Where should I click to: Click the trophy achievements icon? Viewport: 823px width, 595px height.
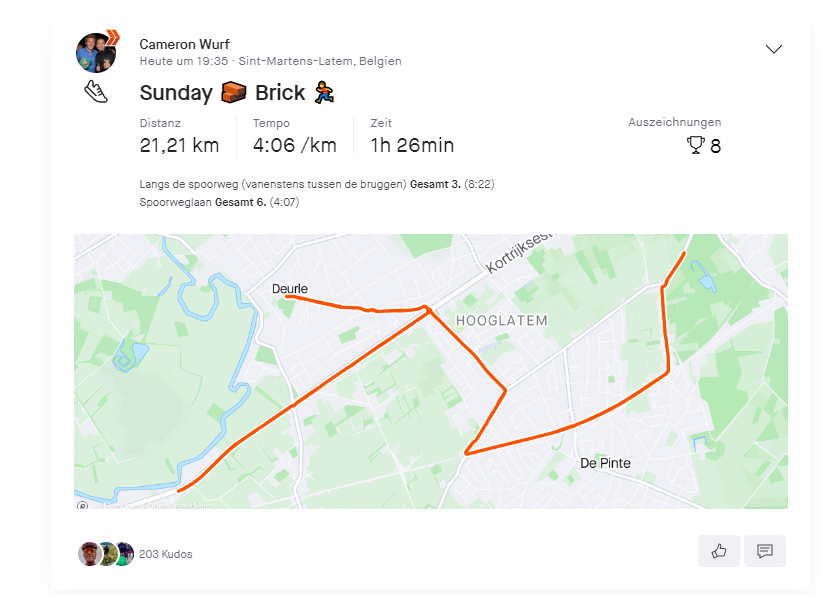[x=696, y=146]
